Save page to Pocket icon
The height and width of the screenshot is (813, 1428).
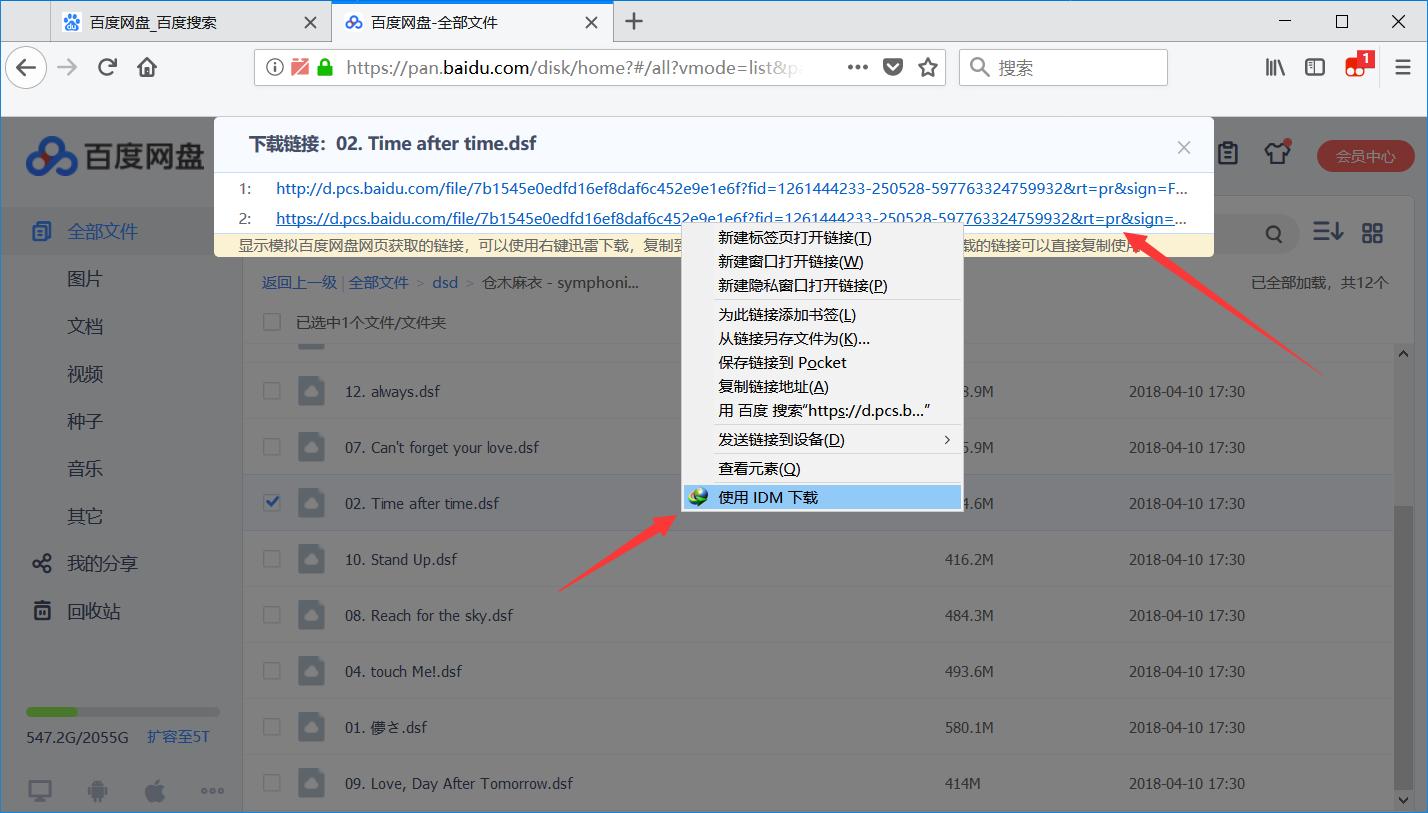(x=893, y=67)
